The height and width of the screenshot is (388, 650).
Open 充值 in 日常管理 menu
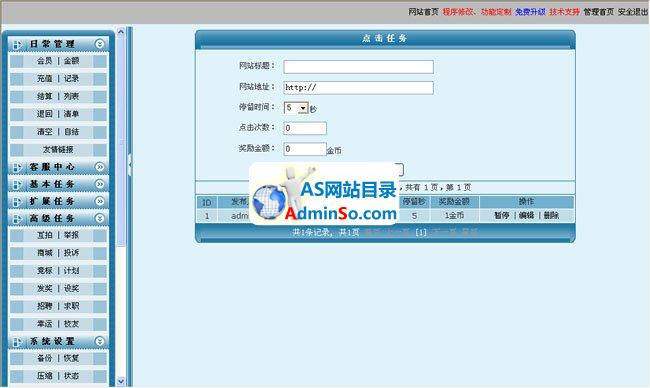pos(45,79)
